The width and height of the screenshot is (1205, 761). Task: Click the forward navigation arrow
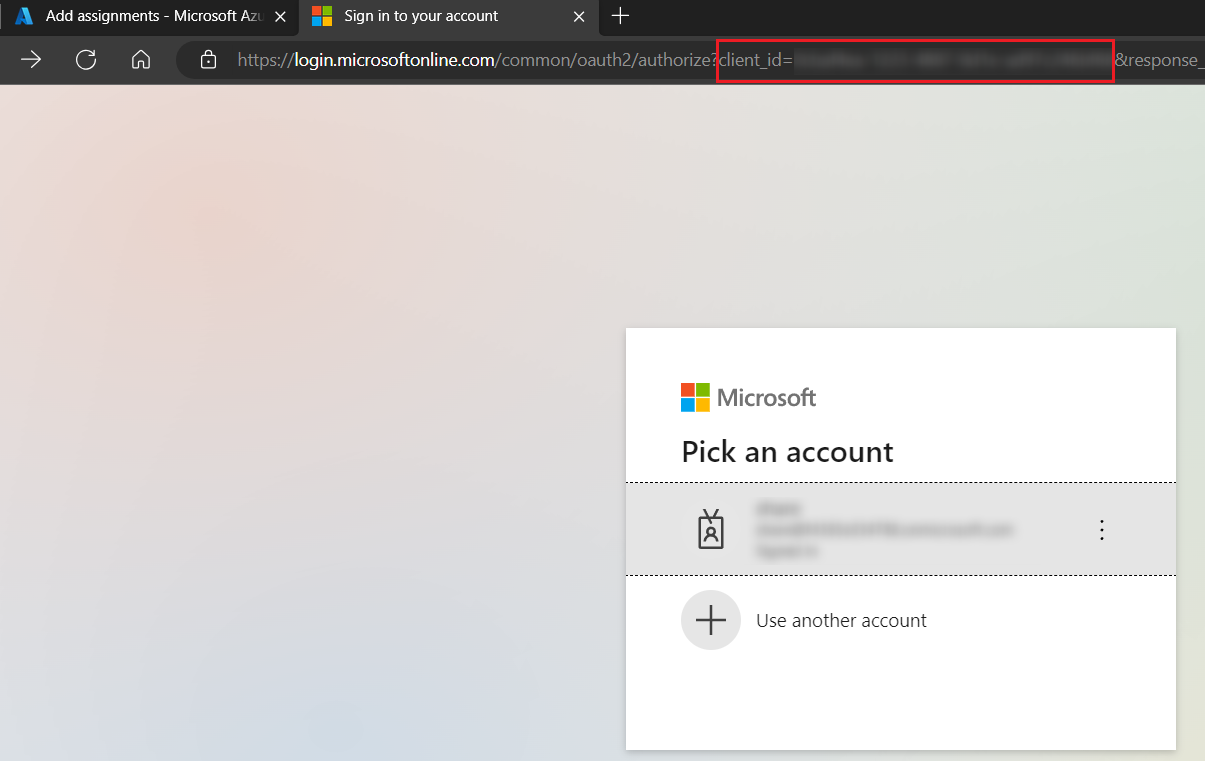point(31,60)
